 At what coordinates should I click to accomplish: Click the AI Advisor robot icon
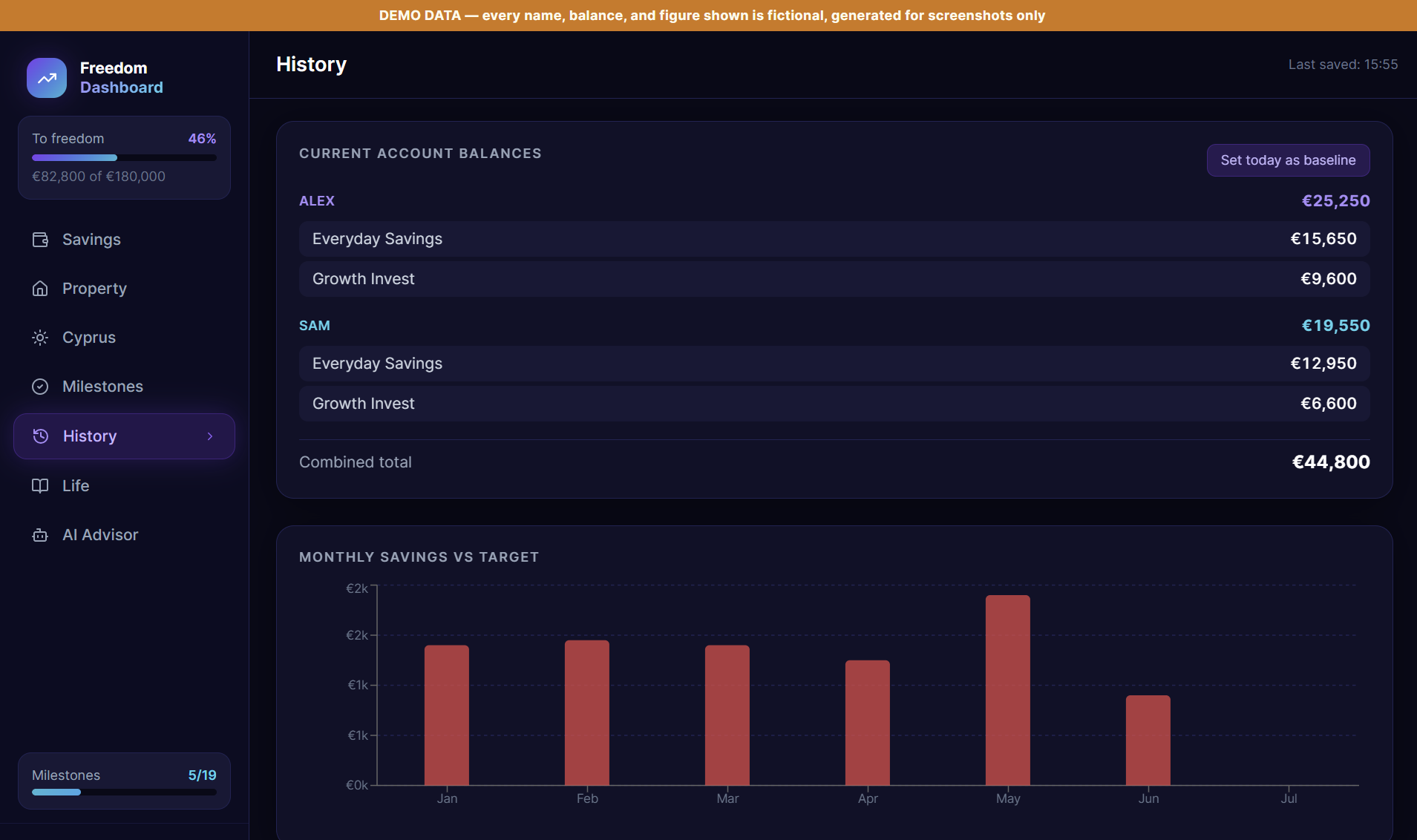[x=40, y=535]
